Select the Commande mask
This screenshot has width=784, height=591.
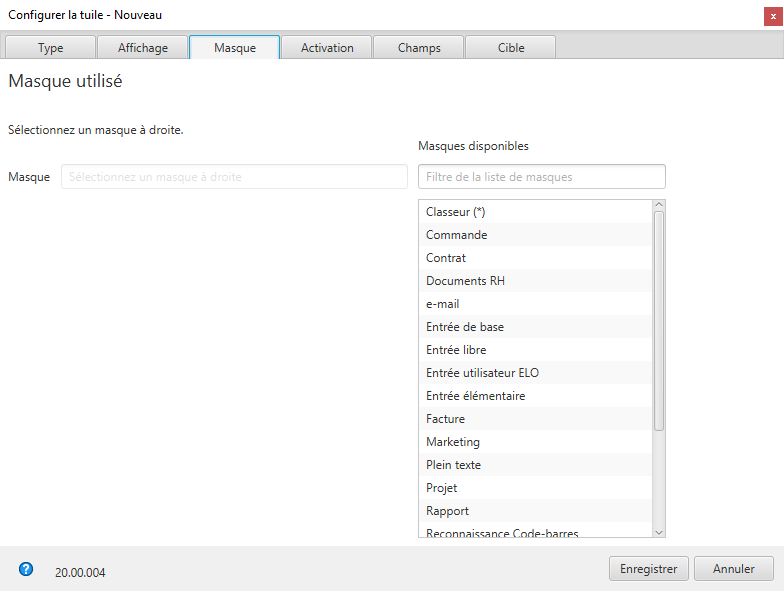tap(536, 234)
